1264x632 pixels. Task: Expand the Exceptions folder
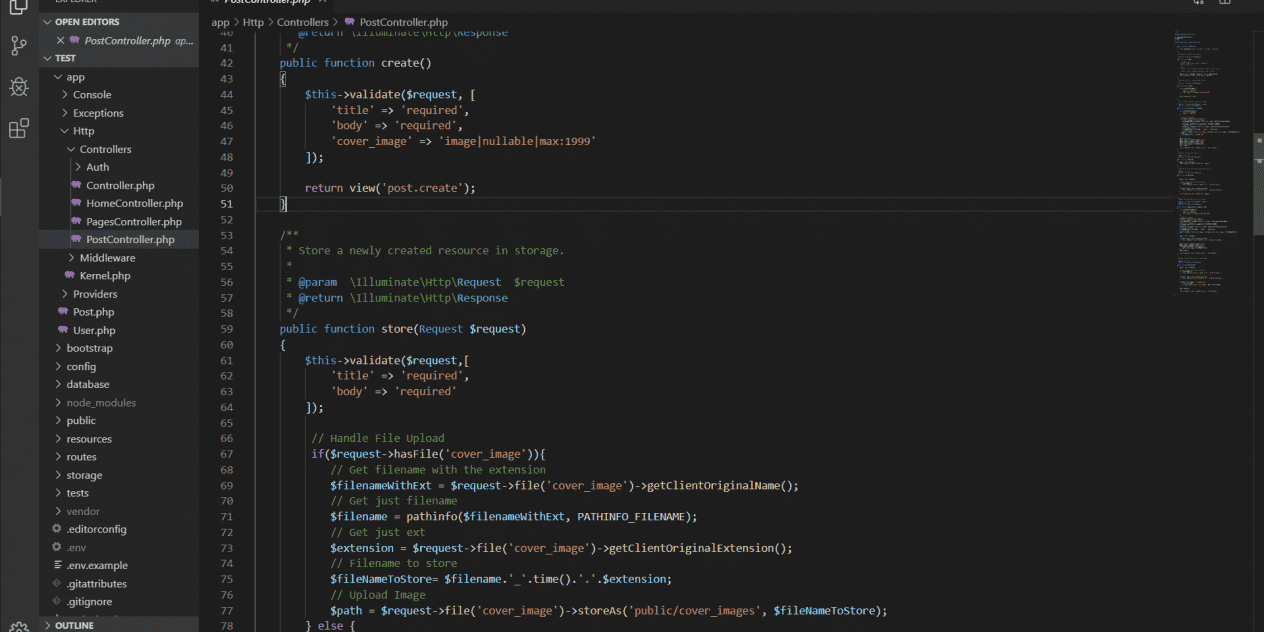[65, 113]
